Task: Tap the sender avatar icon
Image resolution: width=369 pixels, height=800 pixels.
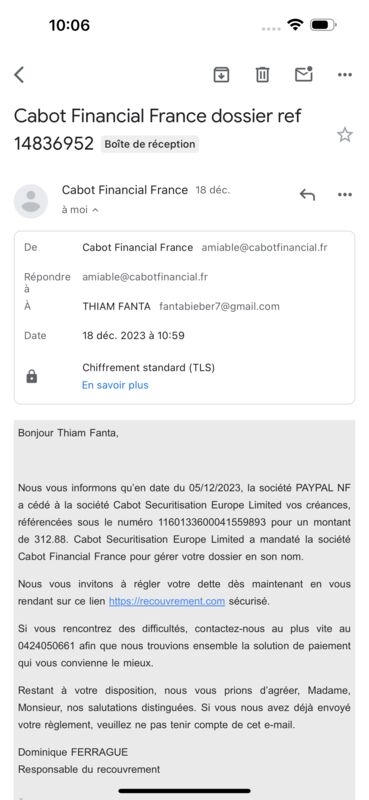Action: [x=31, y=201]
